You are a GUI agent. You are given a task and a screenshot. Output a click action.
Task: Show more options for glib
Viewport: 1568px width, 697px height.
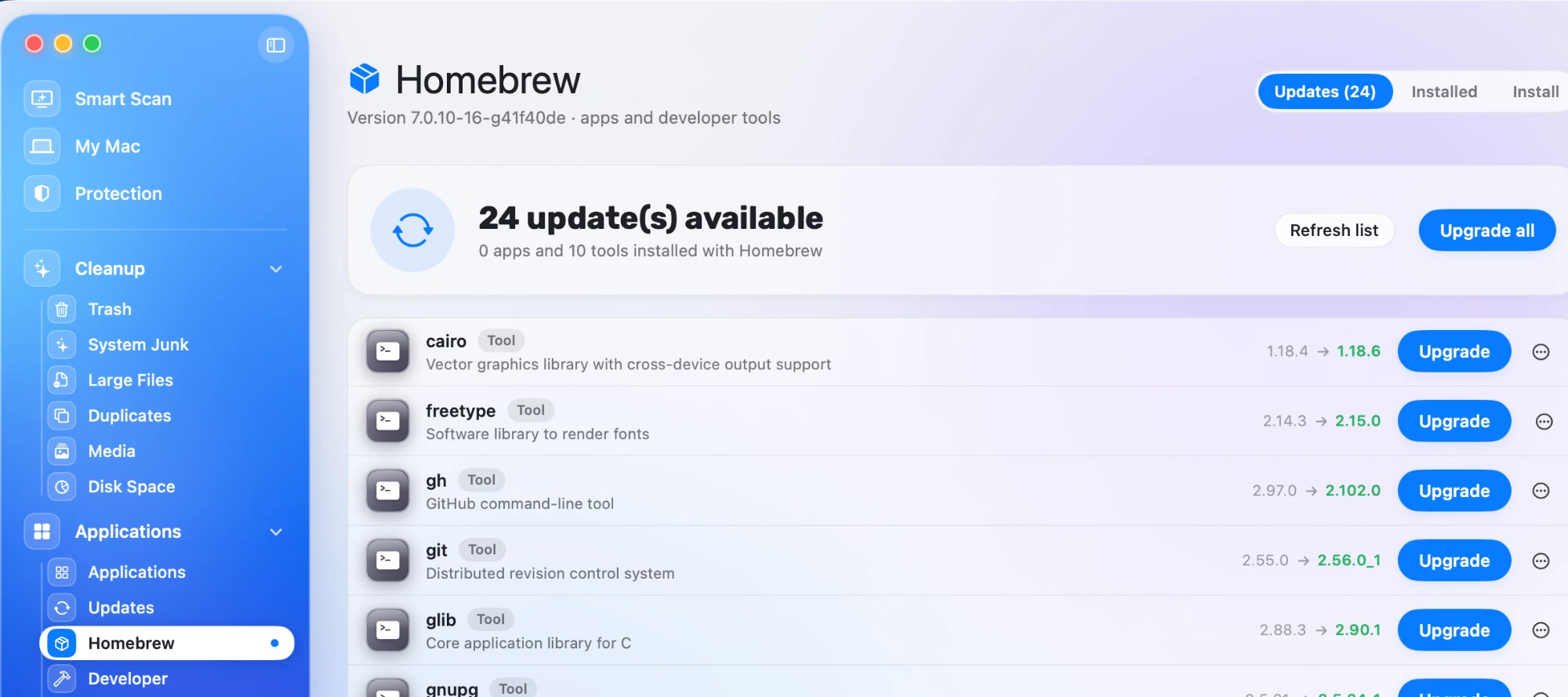click(x=1541, y=630)
